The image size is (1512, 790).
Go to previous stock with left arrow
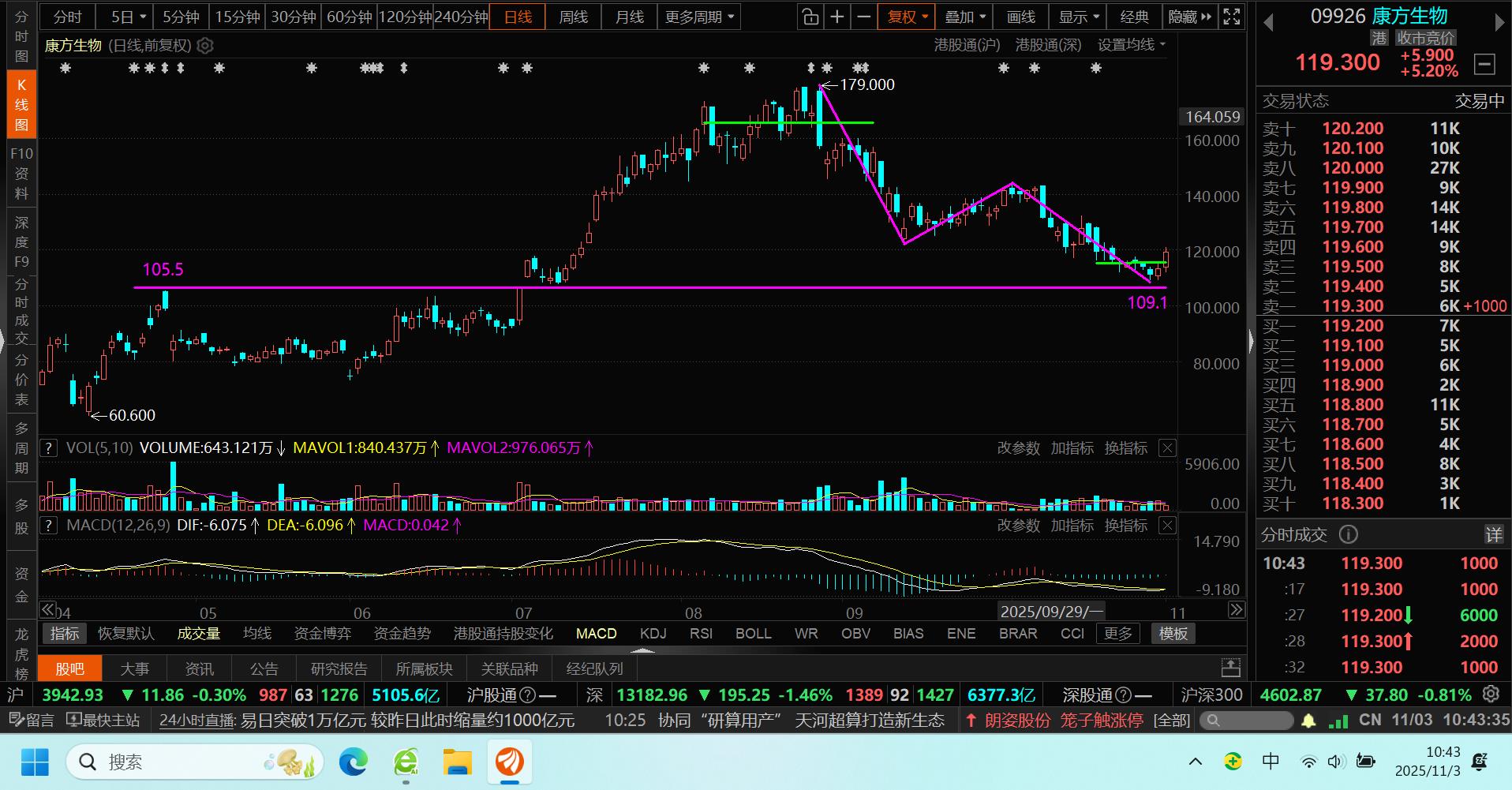pyautogui.click(x=1269, y=24)
